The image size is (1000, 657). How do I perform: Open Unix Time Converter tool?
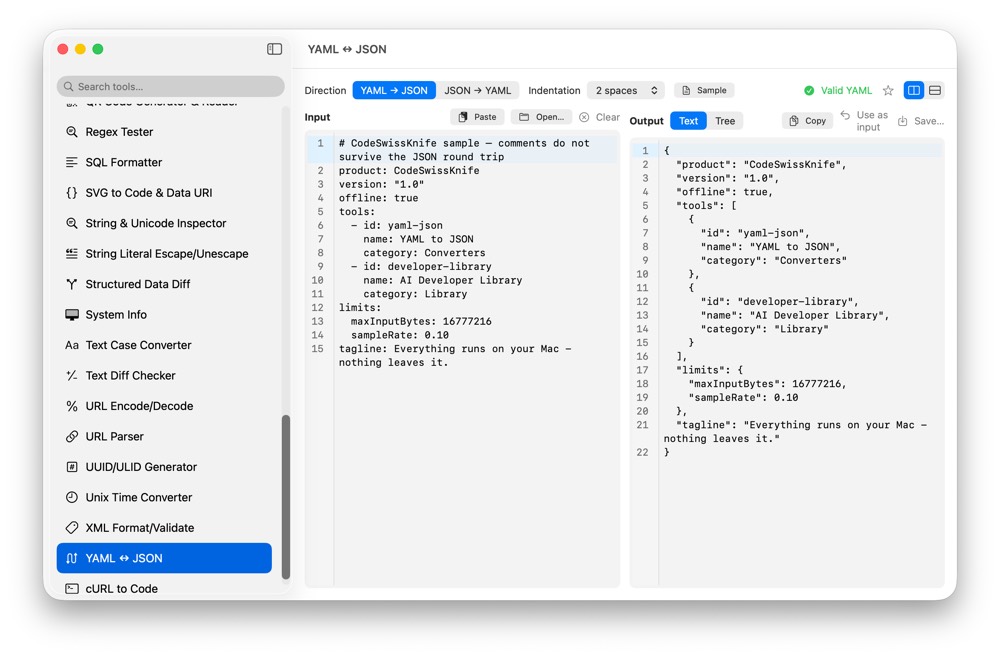pyautogui.click(x=164, y=498)
